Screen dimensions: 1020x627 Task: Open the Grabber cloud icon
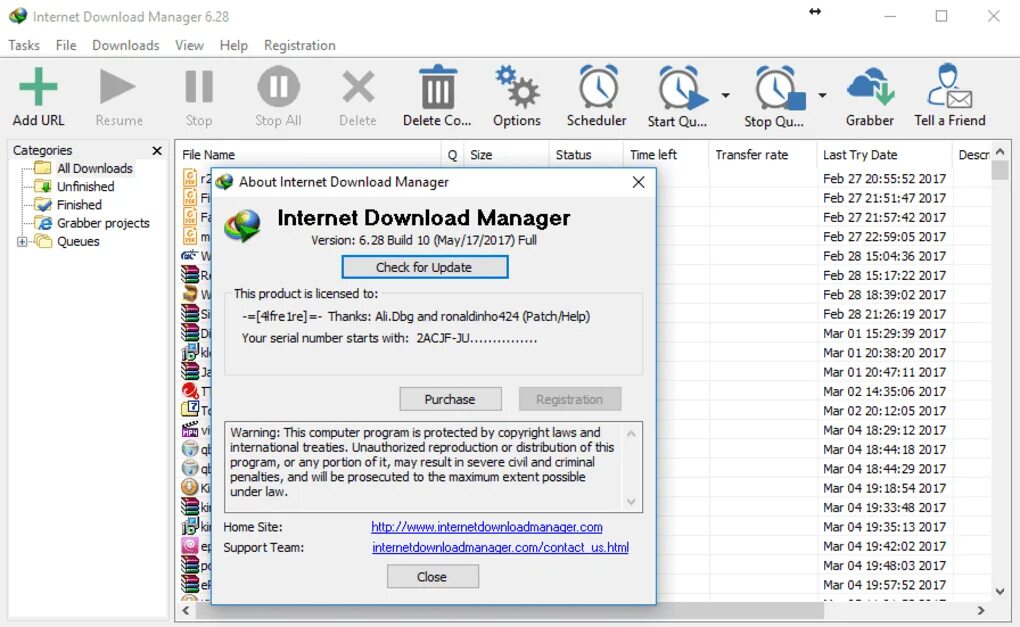tap(870, 87)
